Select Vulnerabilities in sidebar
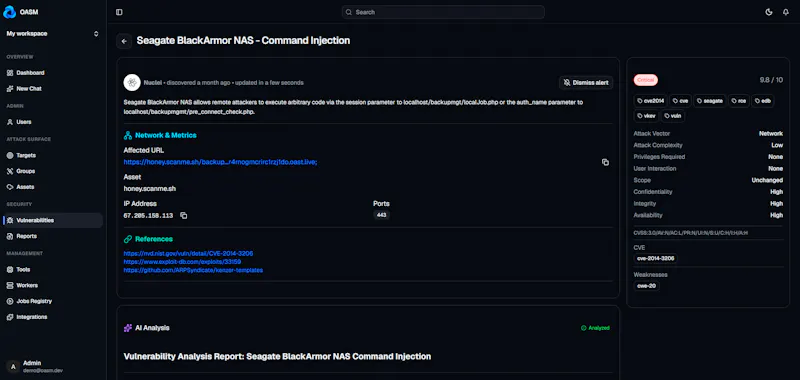The image size is (800, 380). pos(52,220)
